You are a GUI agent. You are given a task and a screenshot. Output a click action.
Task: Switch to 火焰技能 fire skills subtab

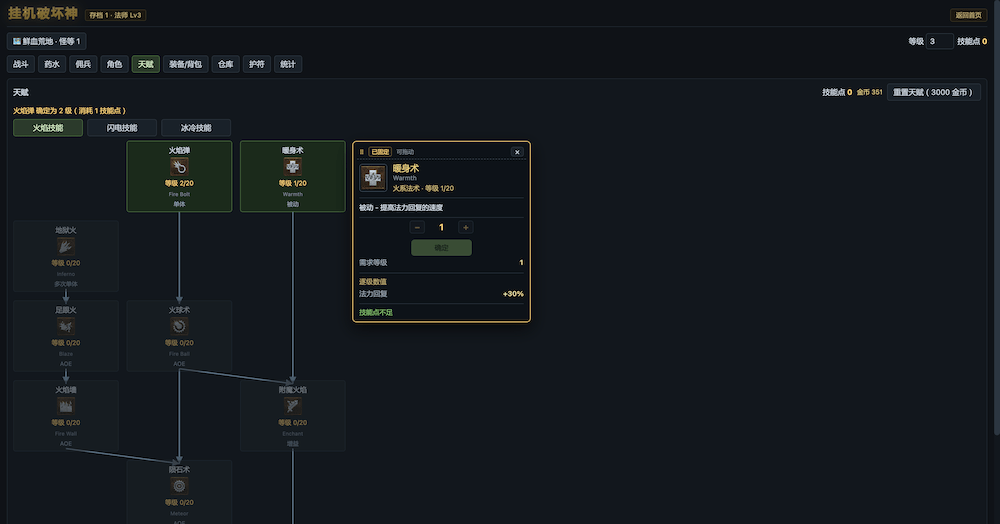48,127
